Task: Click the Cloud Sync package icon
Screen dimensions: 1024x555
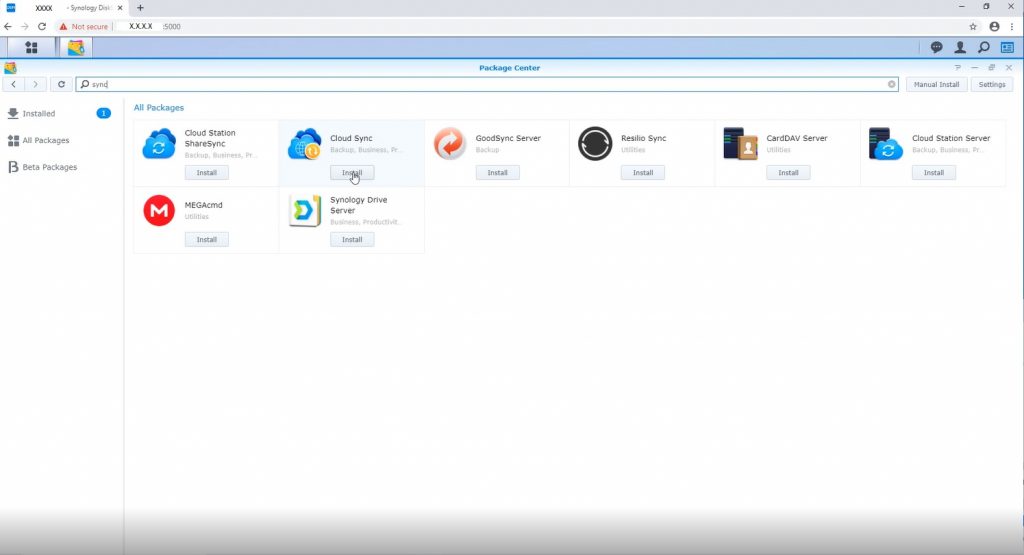Action: [x=304, y=144]
